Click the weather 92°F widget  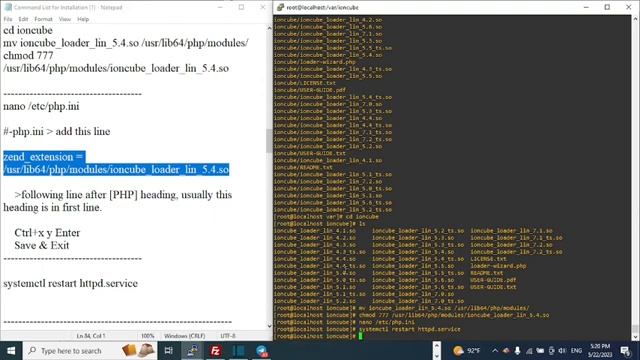[467, 351]
